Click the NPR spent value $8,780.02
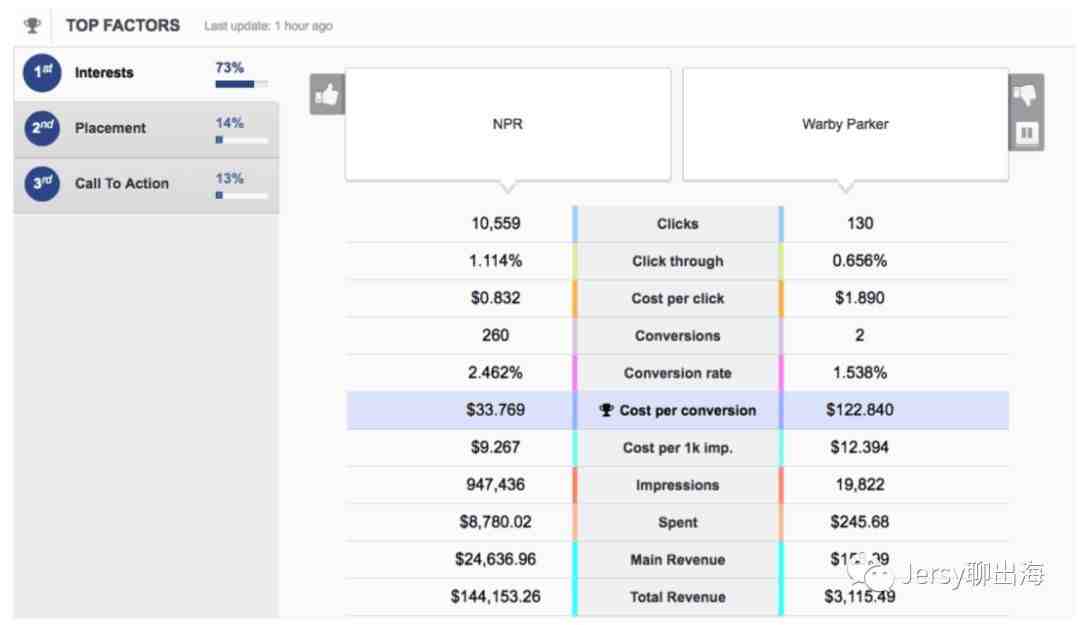This screenshot has height=625, width=1080. 496,522
